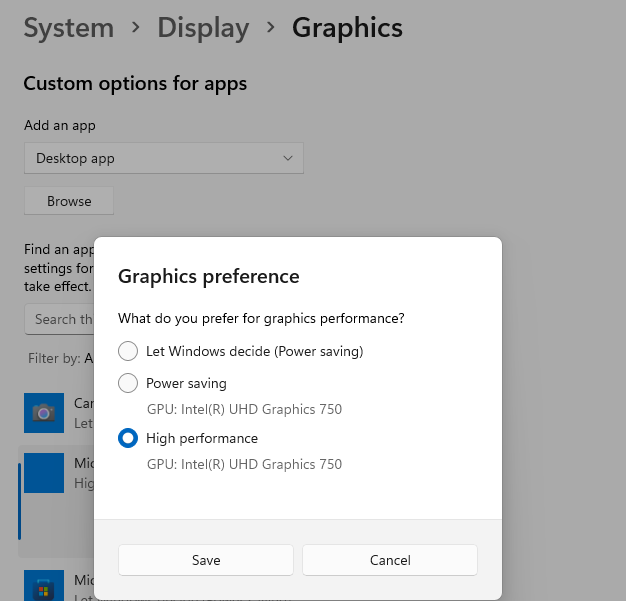Click the Filter by label
The image size is (626, 601).
54,358
